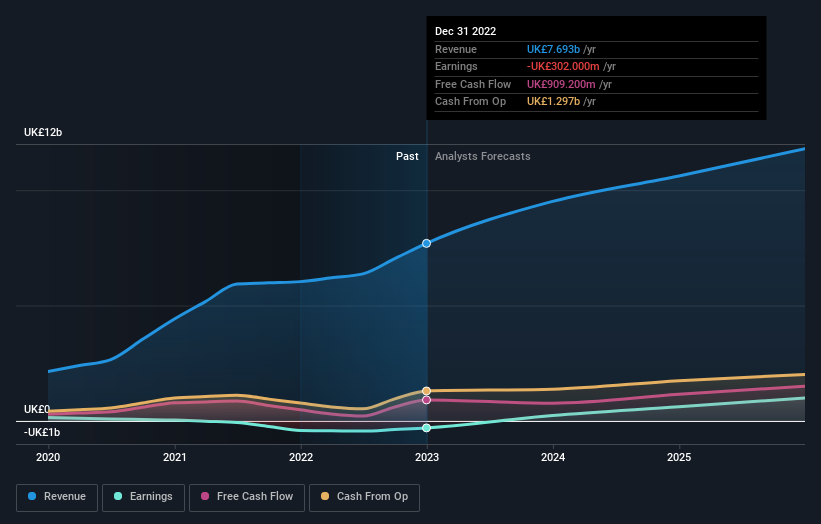Select the 2024 axis label
Image resolution: width=821 pixels, height=524 pixels.
(x=553, y=458)
